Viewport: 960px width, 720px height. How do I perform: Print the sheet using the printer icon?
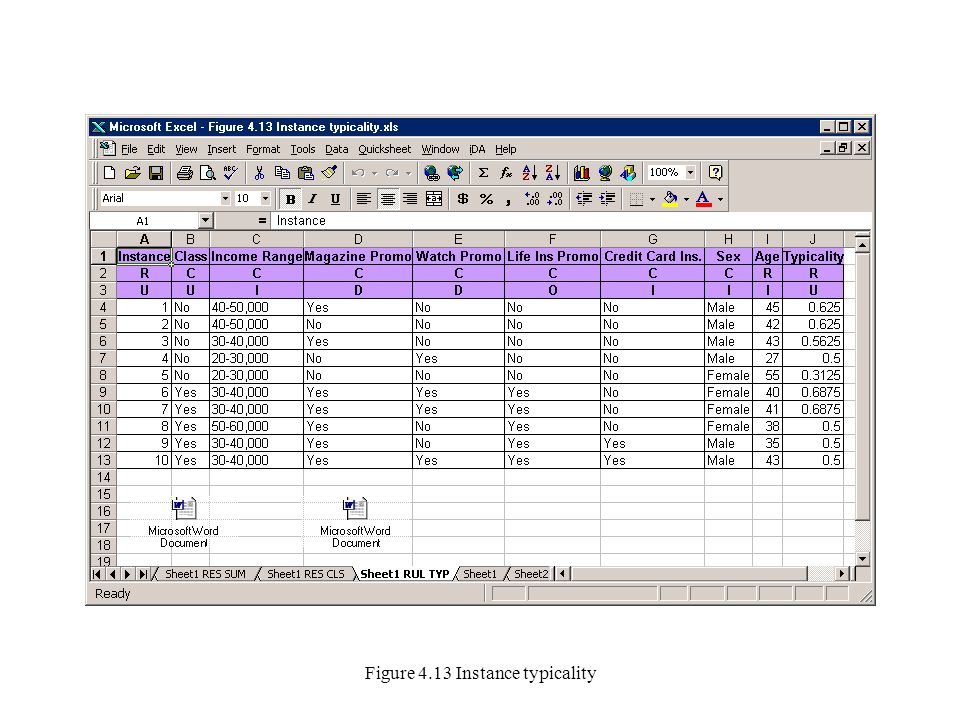184,173
